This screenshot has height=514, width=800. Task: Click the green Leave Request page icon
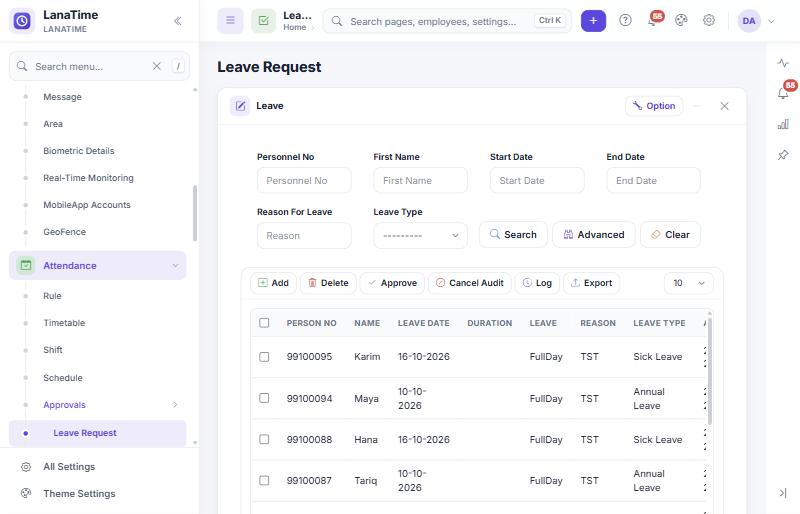(264, 21)
